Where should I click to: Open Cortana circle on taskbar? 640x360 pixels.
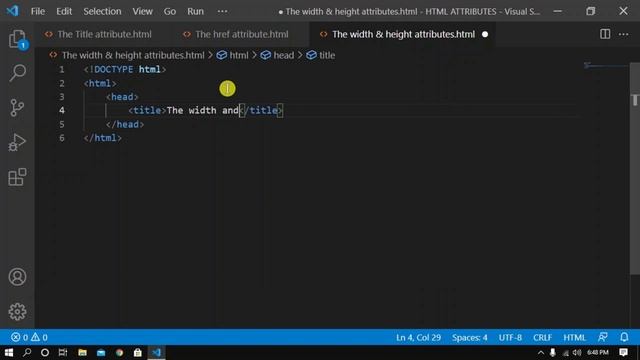pyautogui.click(x=45, y=352)
